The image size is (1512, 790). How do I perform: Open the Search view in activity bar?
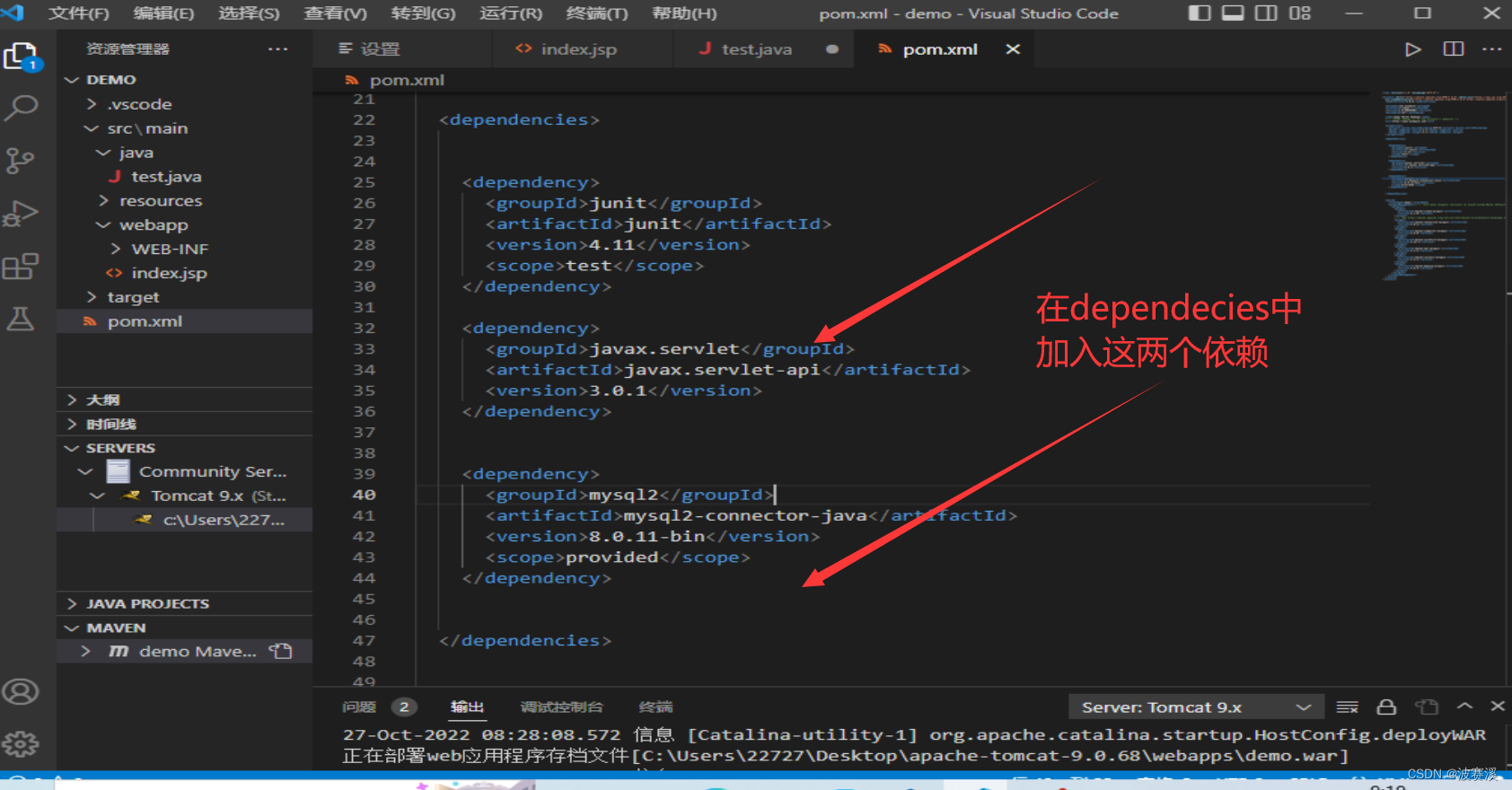21,109
